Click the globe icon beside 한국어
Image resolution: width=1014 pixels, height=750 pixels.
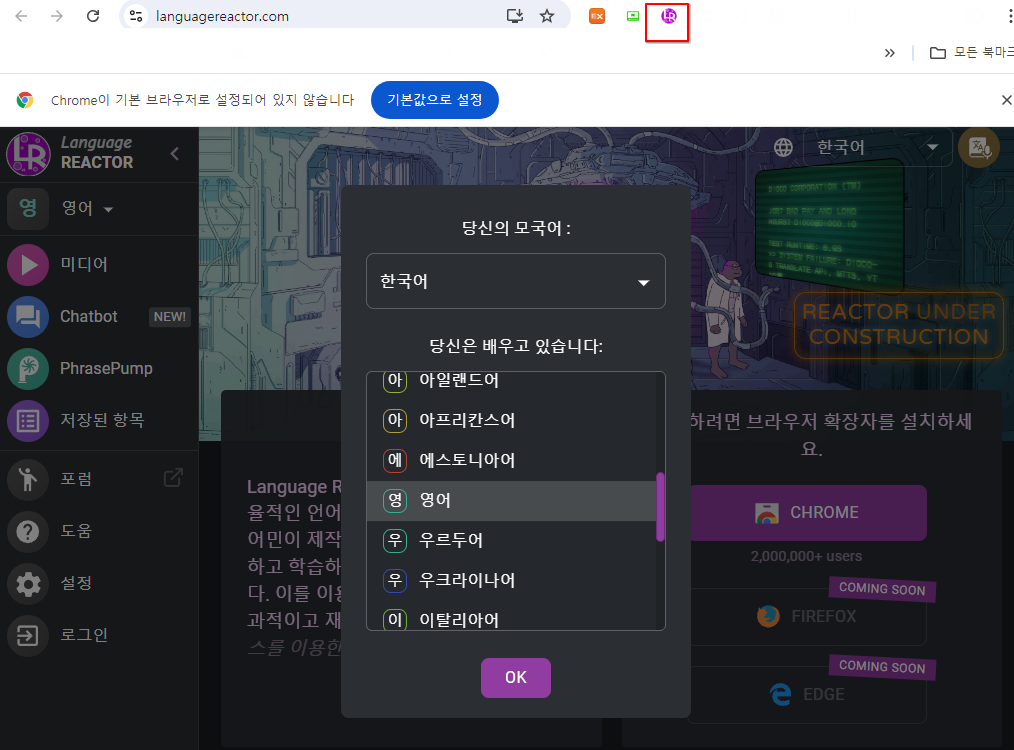click(x=783, y=147)
